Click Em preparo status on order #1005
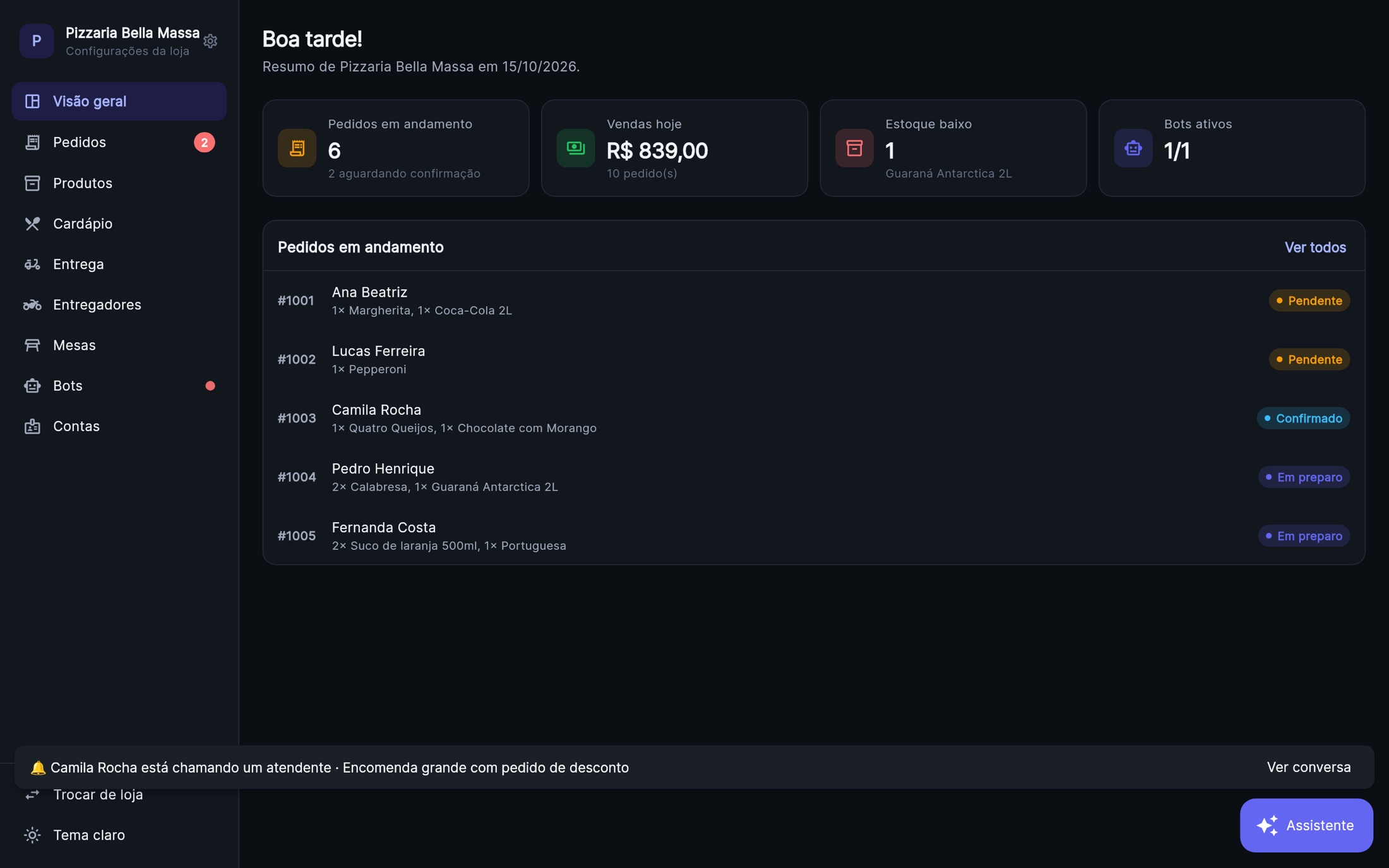Screen dimensions: 1389x868 tap(1304, 536)
